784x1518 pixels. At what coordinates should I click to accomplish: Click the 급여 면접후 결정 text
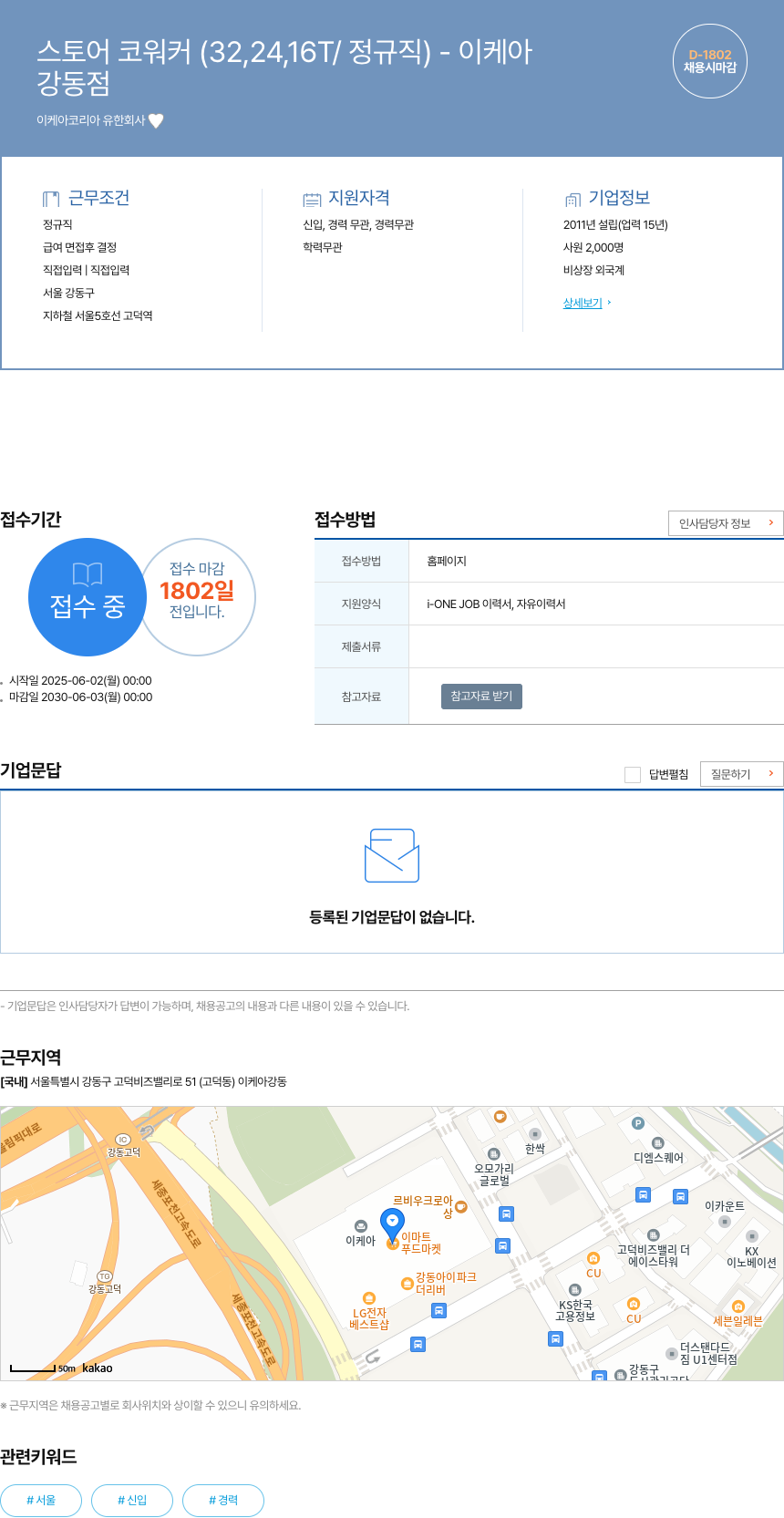[79, 248]
